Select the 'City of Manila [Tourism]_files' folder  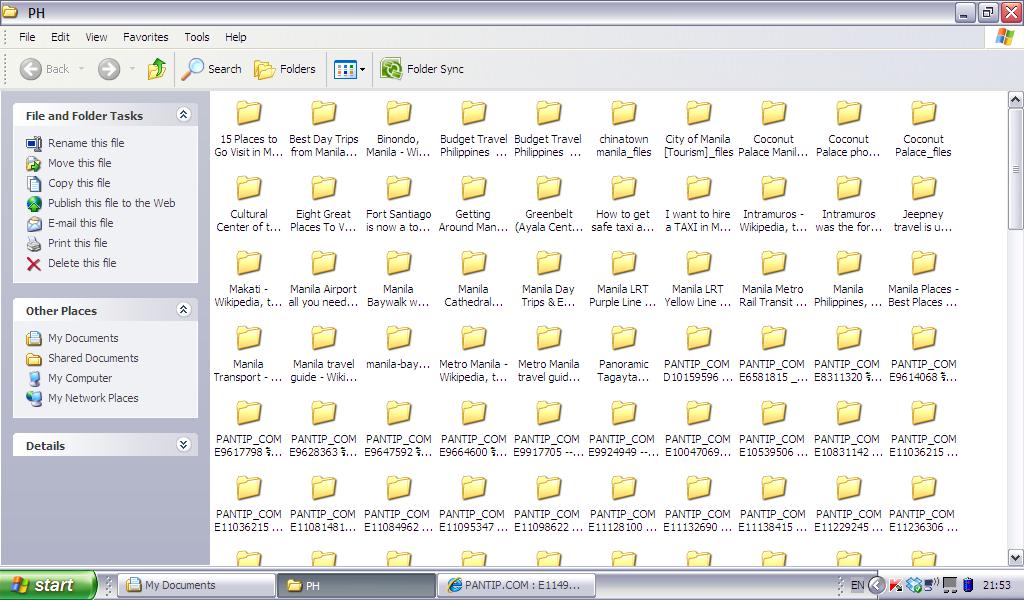(x=698, y=129)
